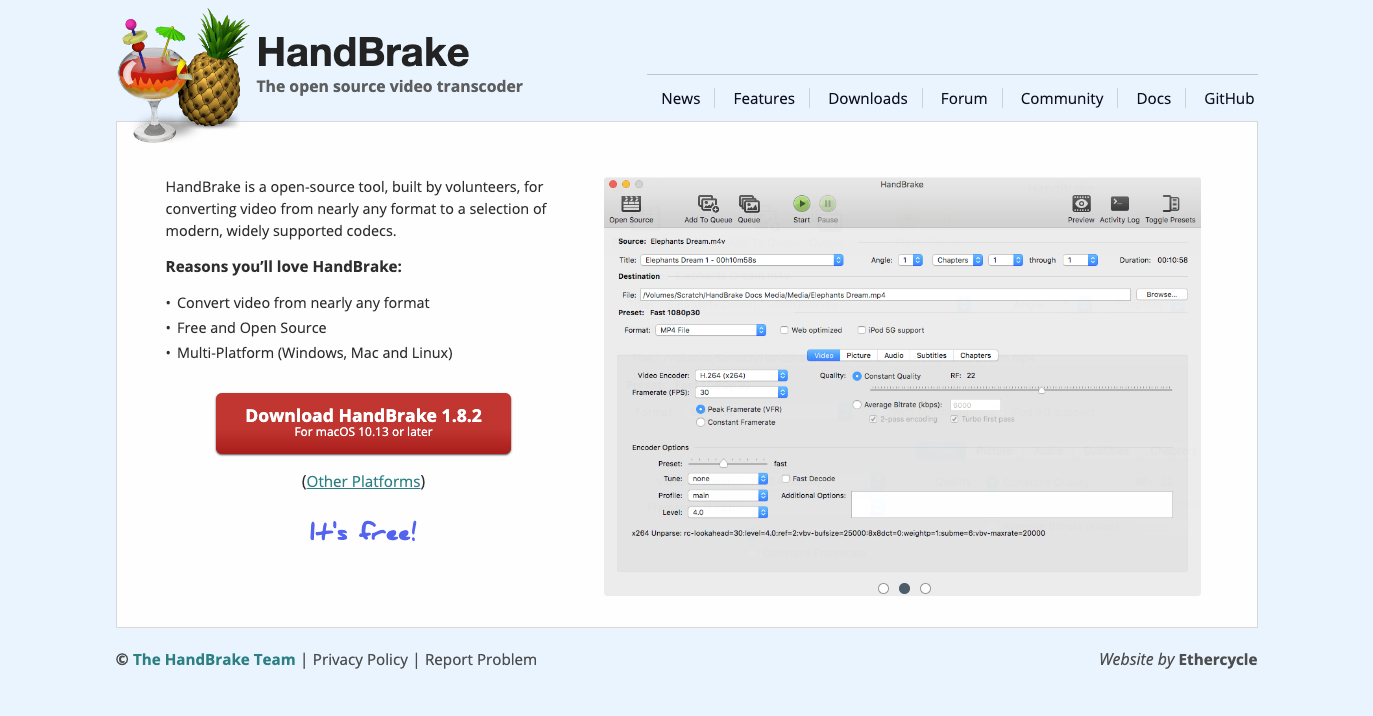
Task: Click the 'It's free!' handwritten text
Action: coord(363,531)
